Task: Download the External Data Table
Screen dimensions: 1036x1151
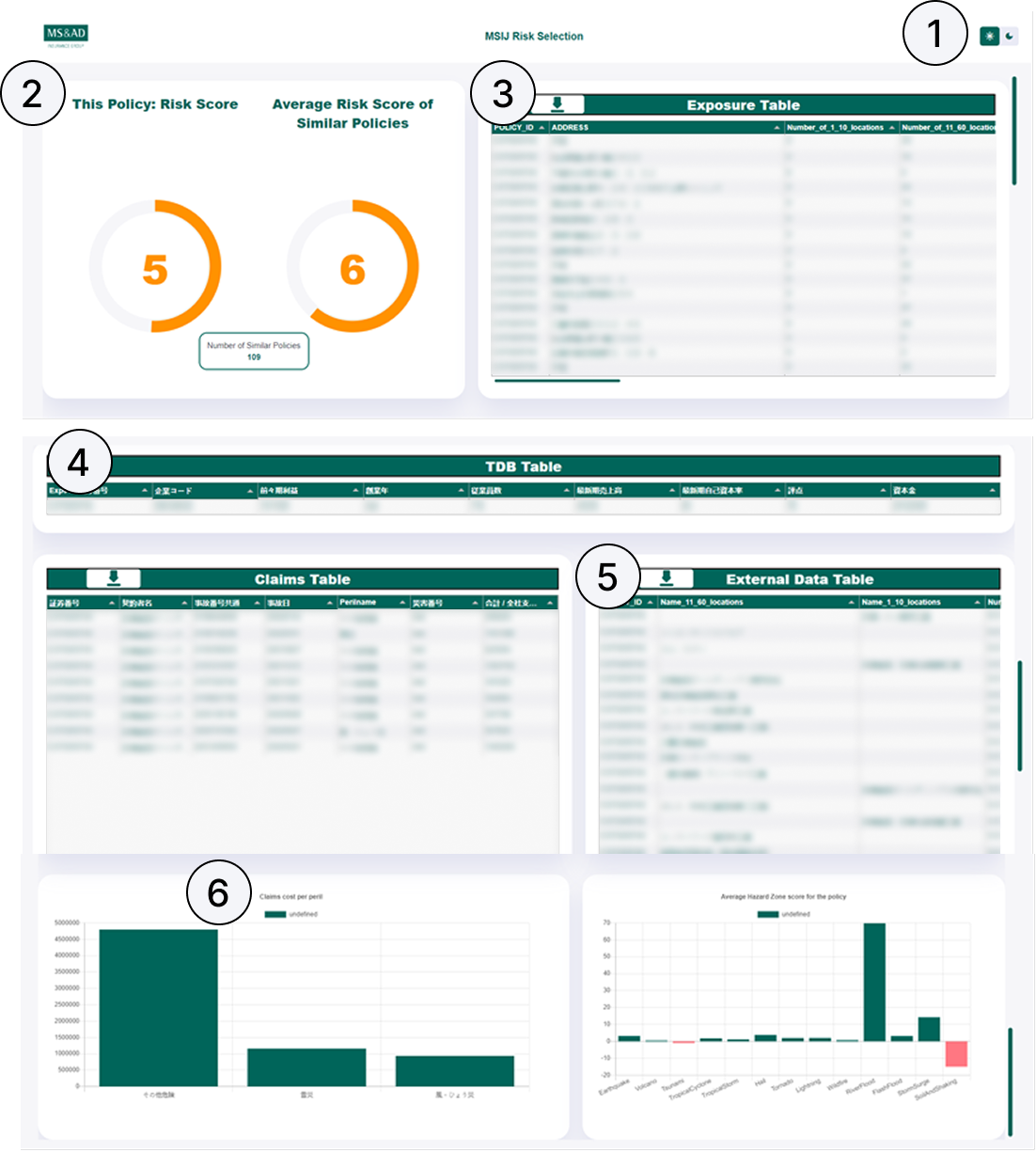Action: pyautogui.click(x=667, y=578)
